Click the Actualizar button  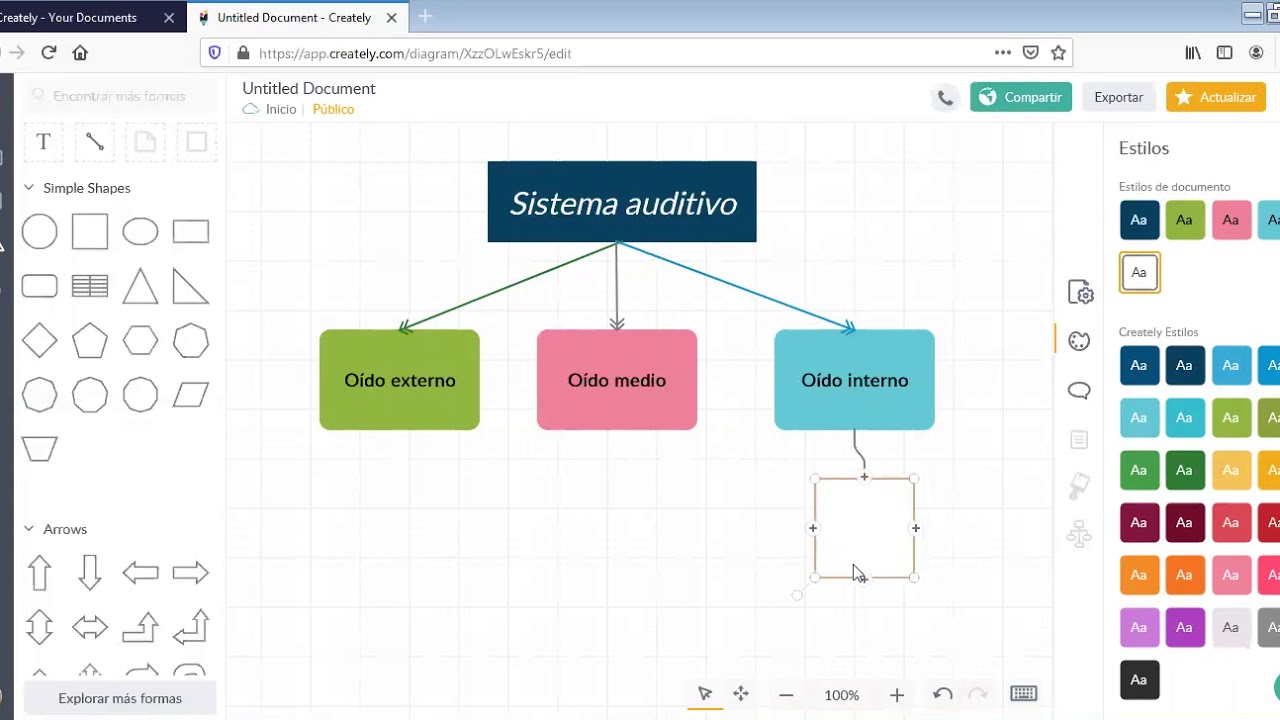coord(1216,97)
